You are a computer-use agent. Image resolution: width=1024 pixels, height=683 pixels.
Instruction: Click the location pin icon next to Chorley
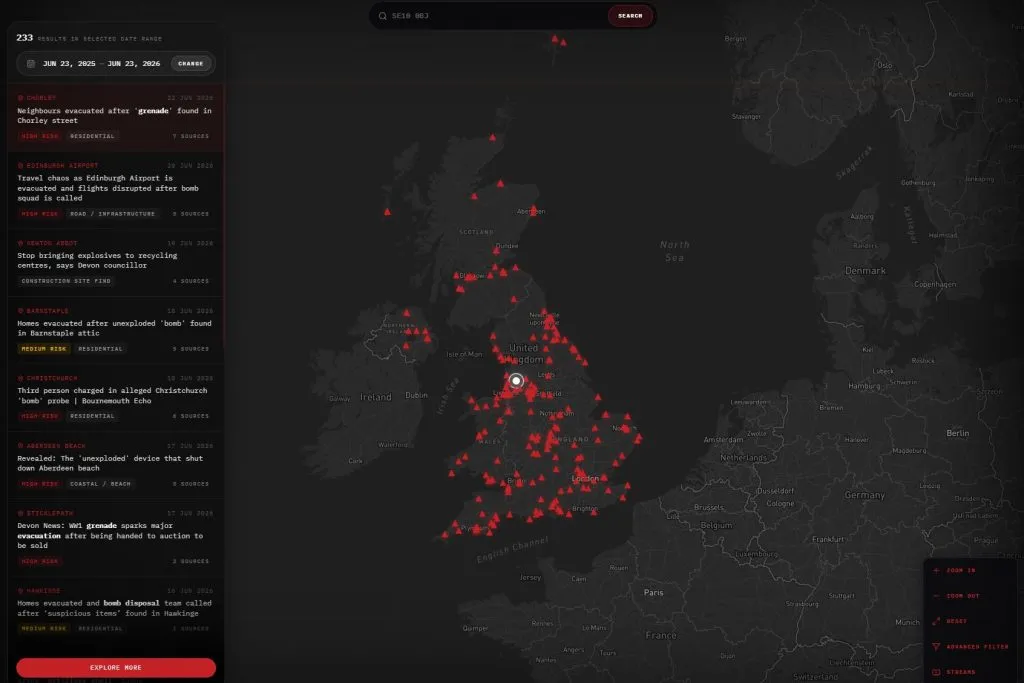[x=21, y=98]
